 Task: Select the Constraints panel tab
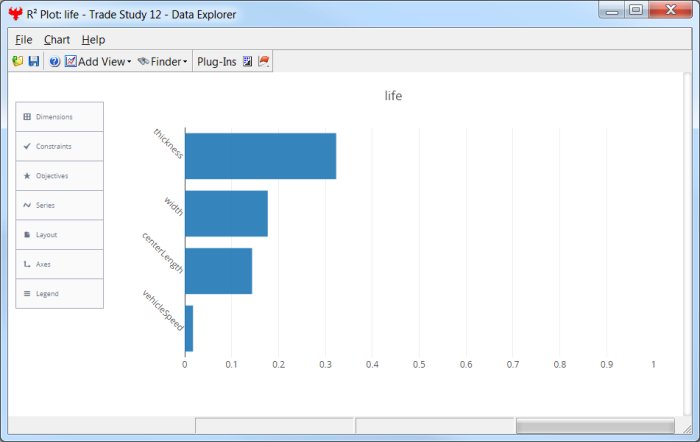pyautogui.click(x=59, y=146)
